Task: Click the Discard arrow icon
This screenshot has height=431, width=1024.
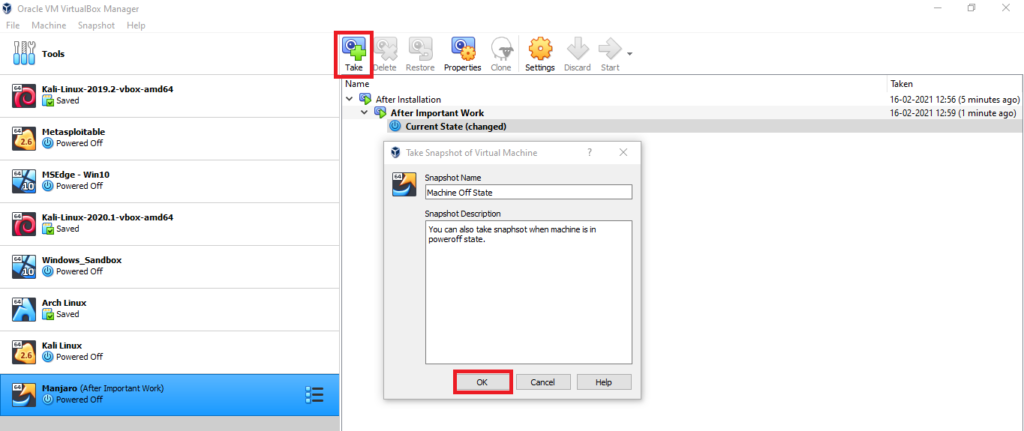Action: [577, 49]
